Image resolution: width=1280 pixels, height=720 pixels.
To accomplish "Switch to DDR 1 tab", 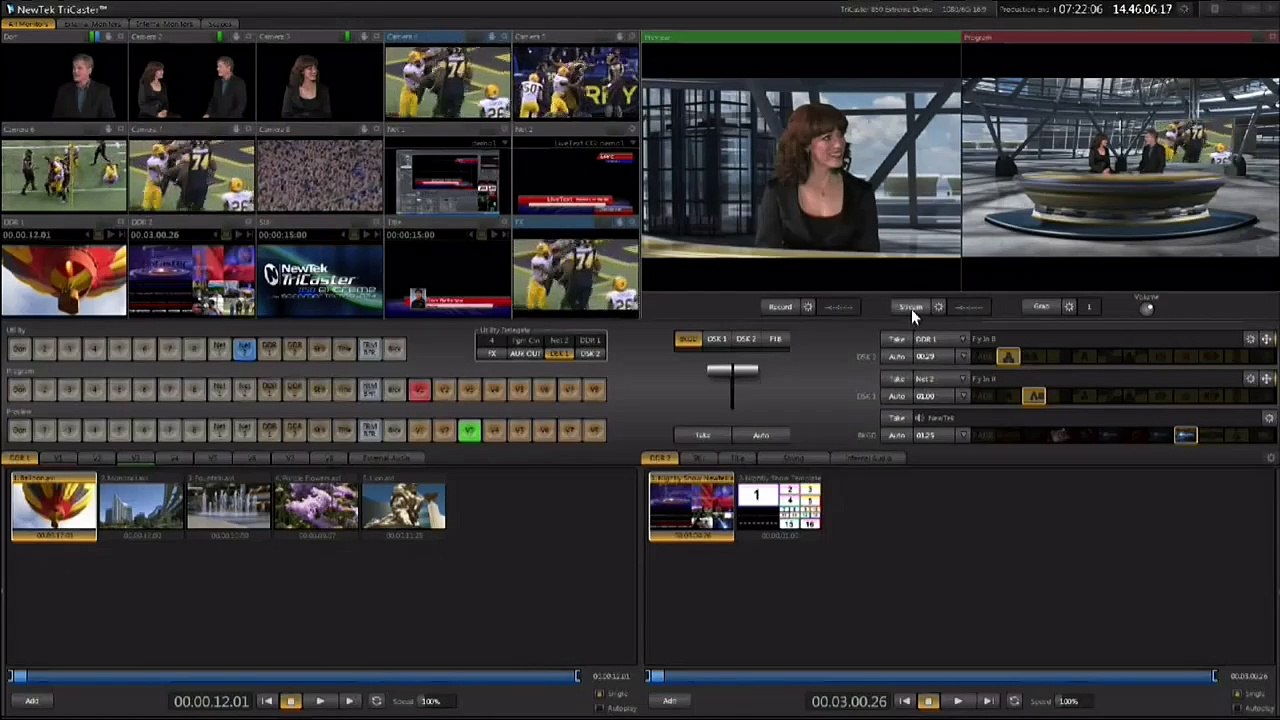I will point(20,458).
